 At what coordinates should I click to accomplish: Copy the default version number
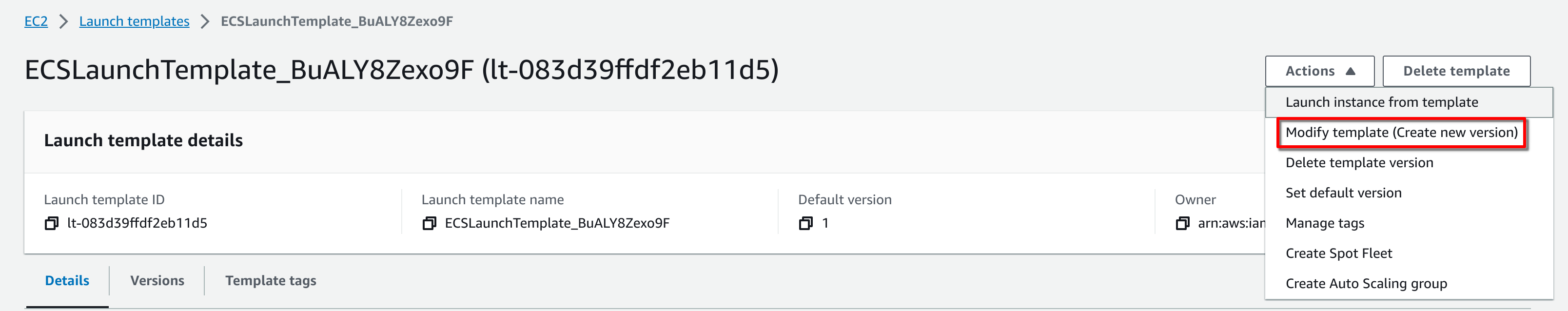point(806,223)
